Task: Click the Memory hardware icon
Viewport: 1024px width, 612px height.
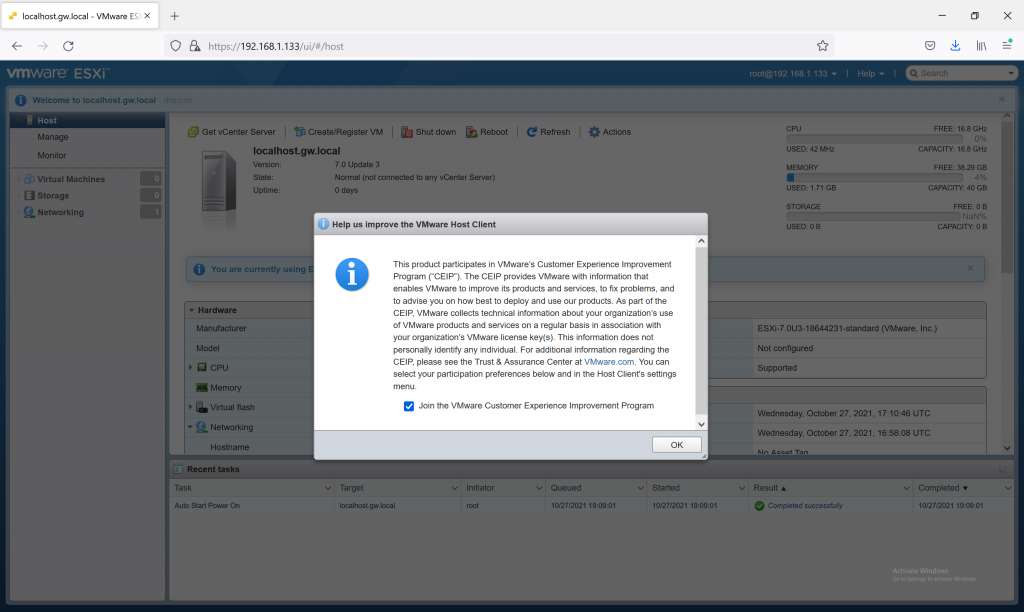Action: [202, 388]
